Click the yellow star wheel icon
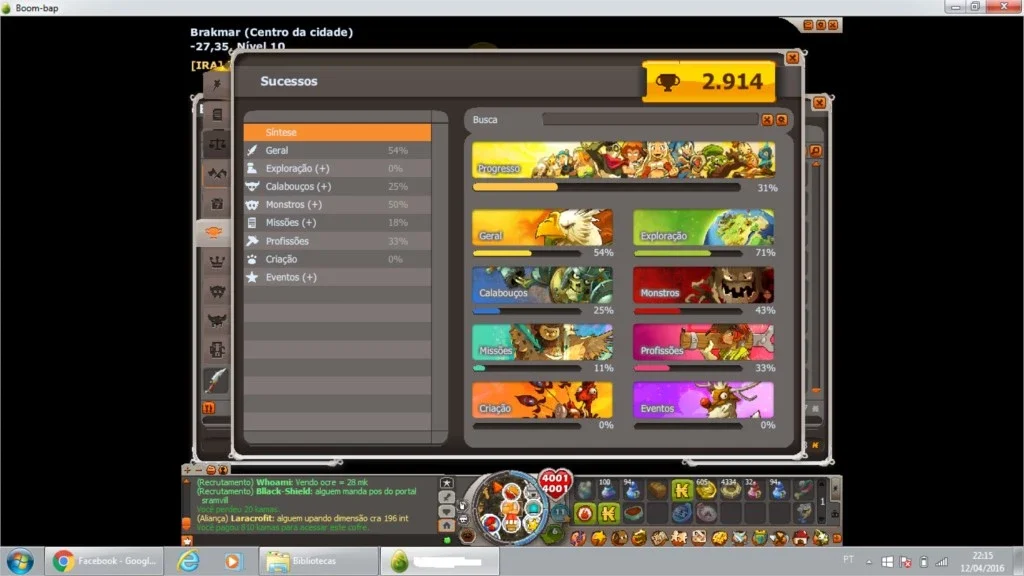 [532, 524]
